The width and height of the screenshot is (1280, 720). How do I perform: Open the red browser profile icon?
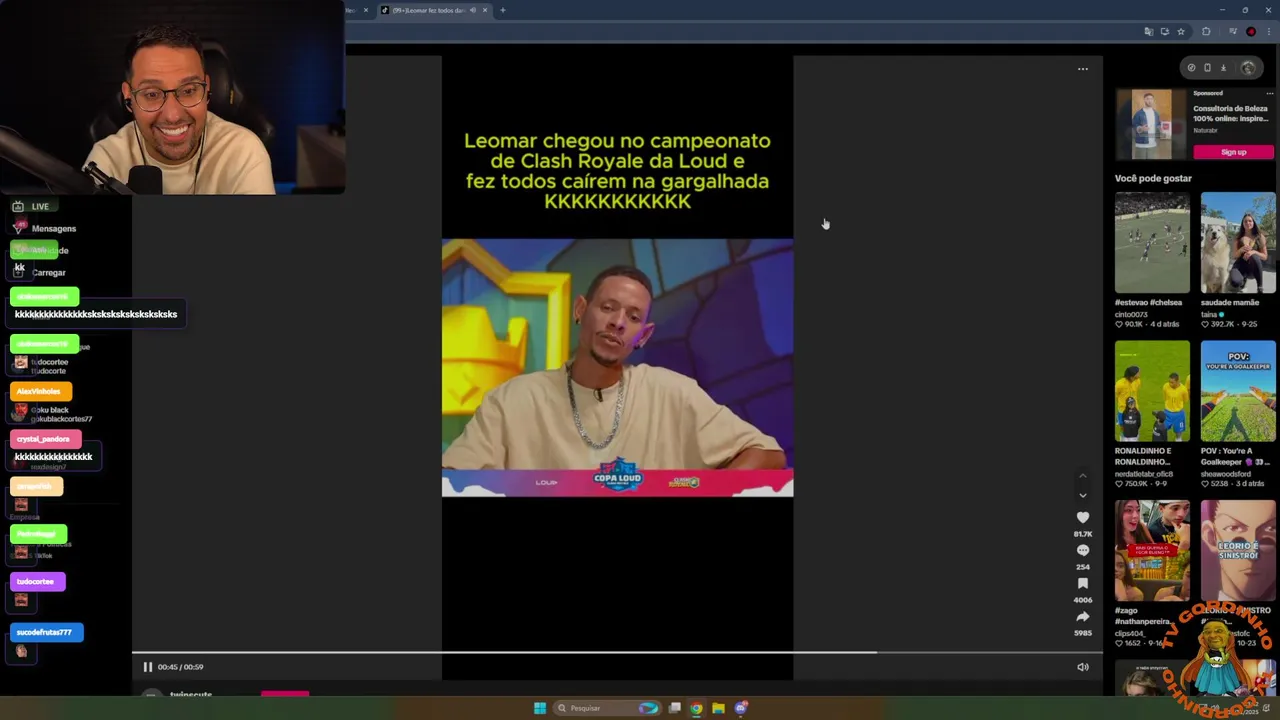[1251, 32]
